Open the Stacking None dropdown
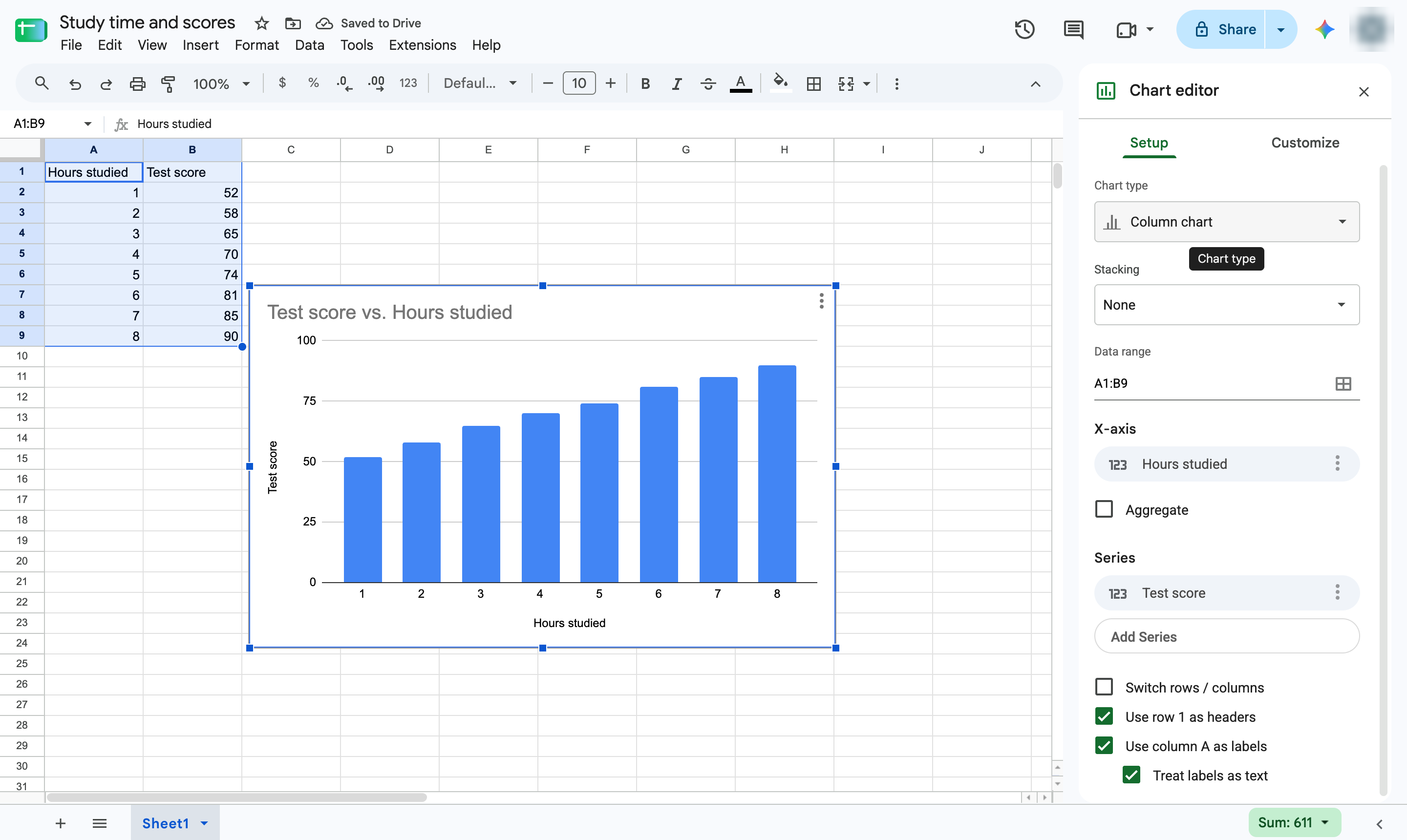The image size is (1407, 840). pos(1226,305)
